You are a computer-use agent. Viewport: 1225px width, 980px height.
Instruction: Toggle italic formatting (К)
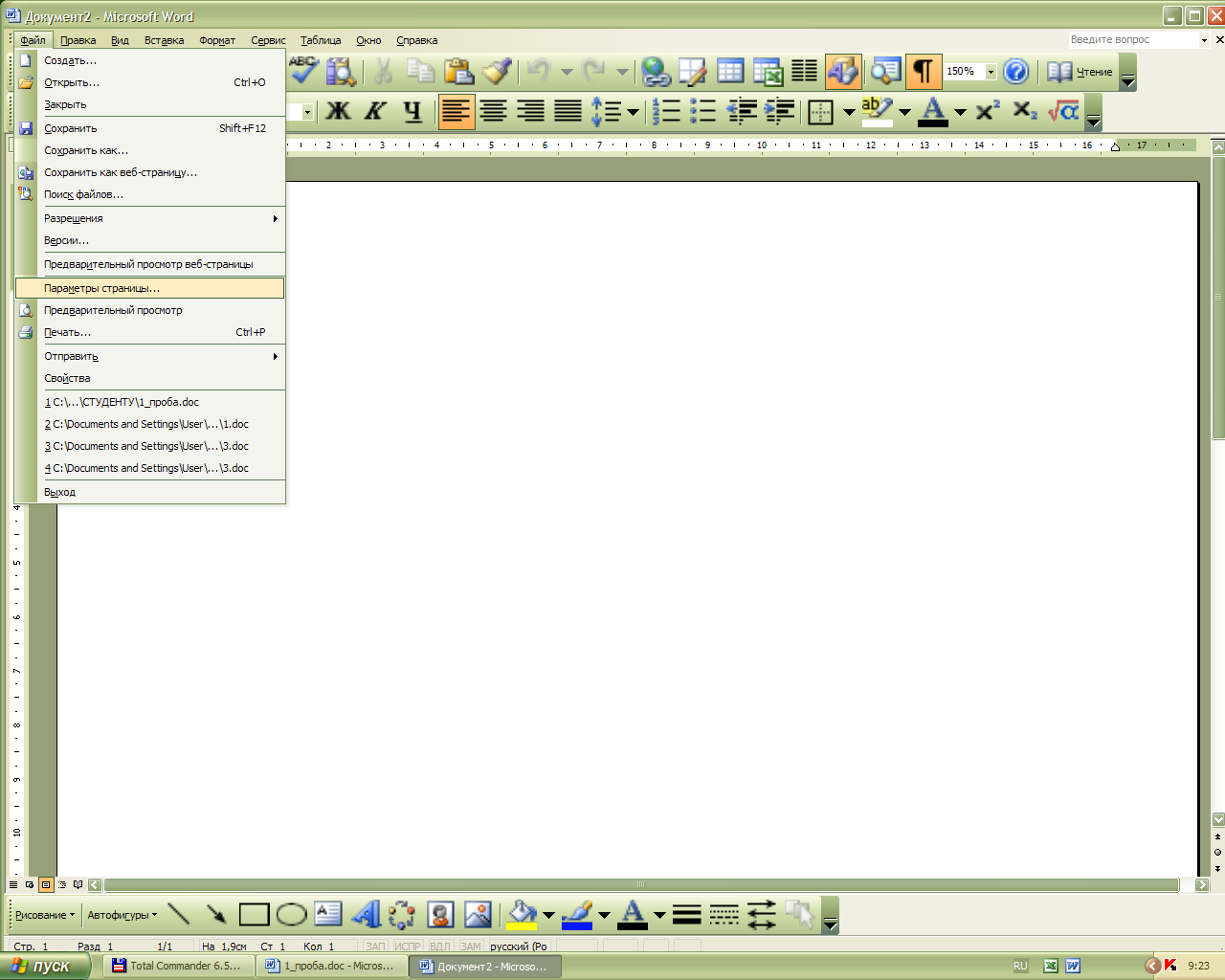pos(375,111)
